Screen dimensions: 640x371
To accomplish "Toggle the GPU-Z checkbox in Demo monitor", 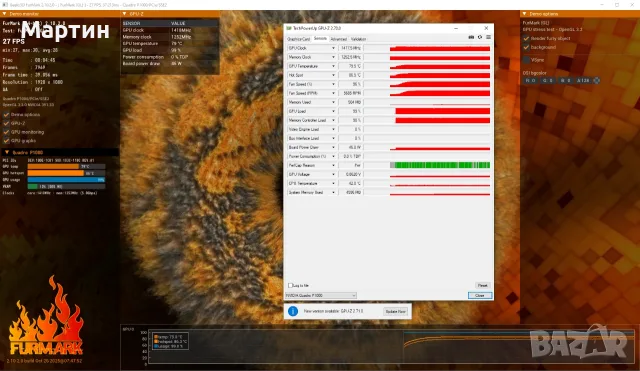I will 6,123.
